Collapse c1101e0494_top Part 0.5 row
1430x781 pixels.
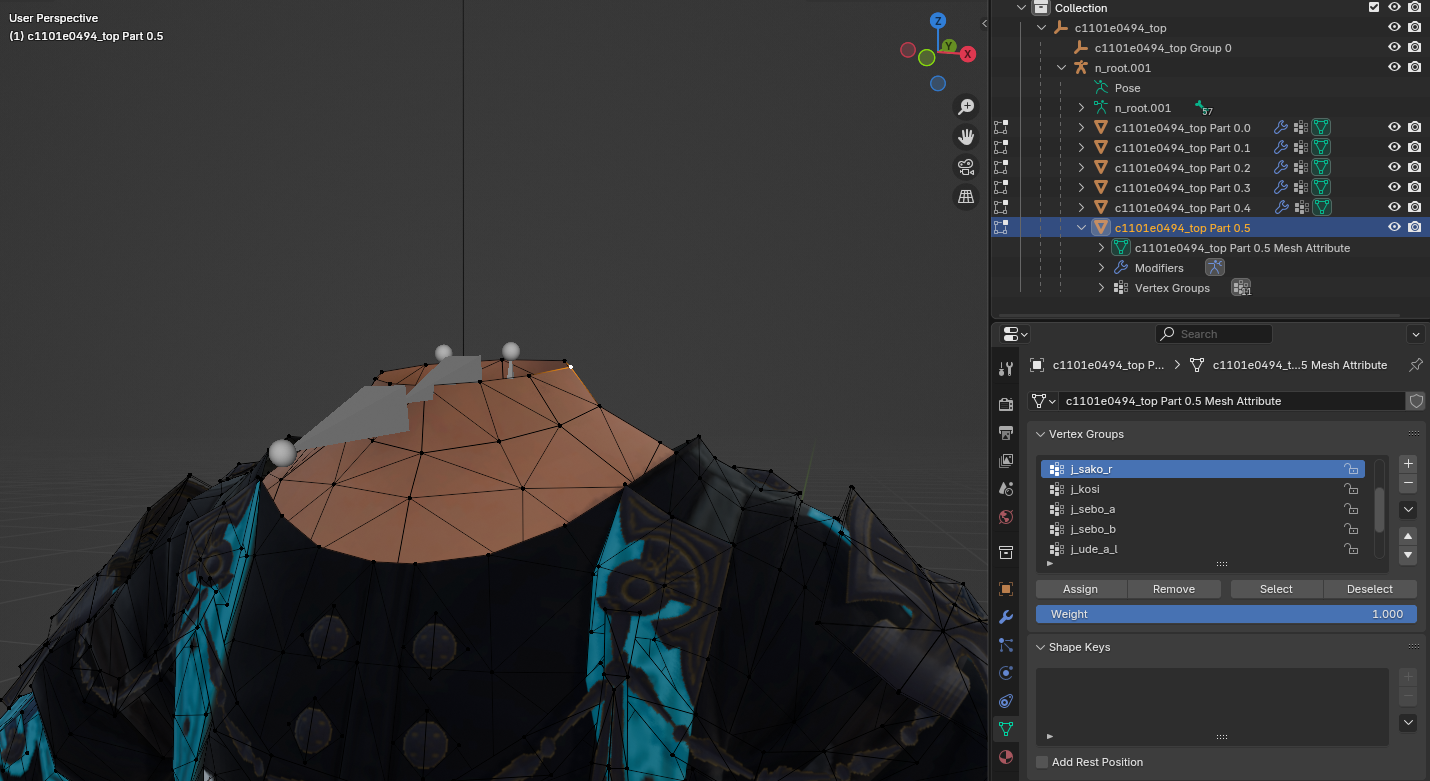[x=1081, y=228]
